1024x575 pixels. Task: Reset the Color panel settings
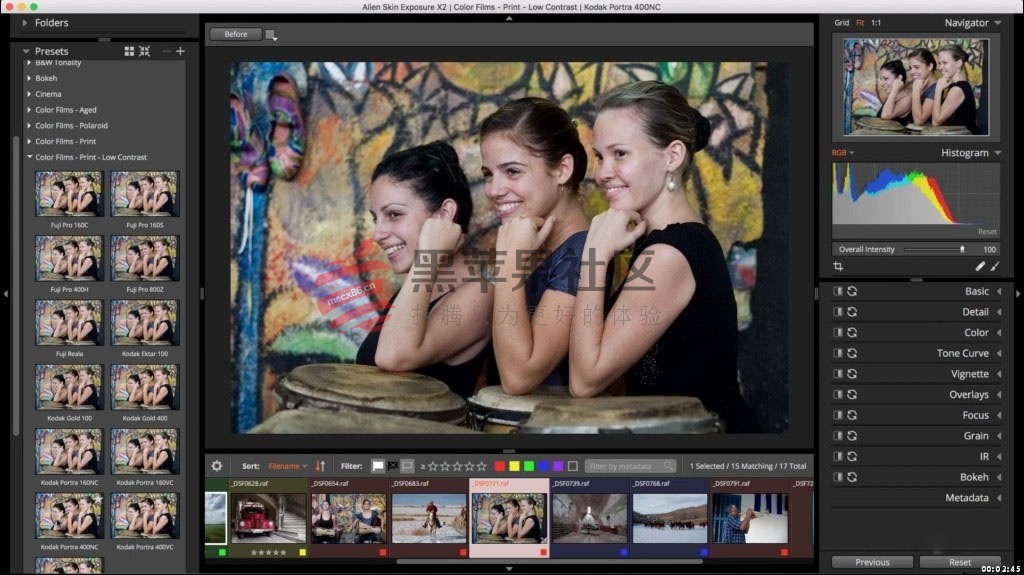click(852, 333)
